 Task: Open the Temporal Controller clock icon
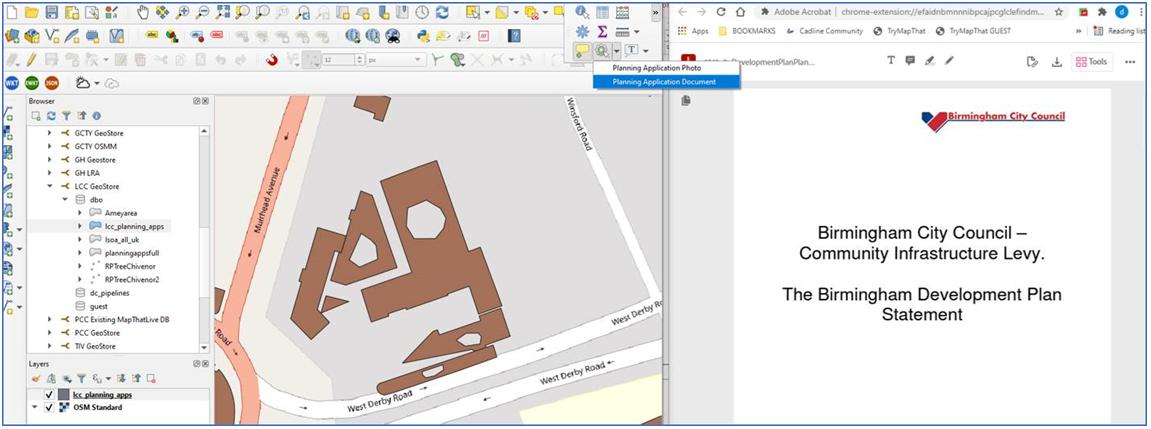click(x=422, y=12)
